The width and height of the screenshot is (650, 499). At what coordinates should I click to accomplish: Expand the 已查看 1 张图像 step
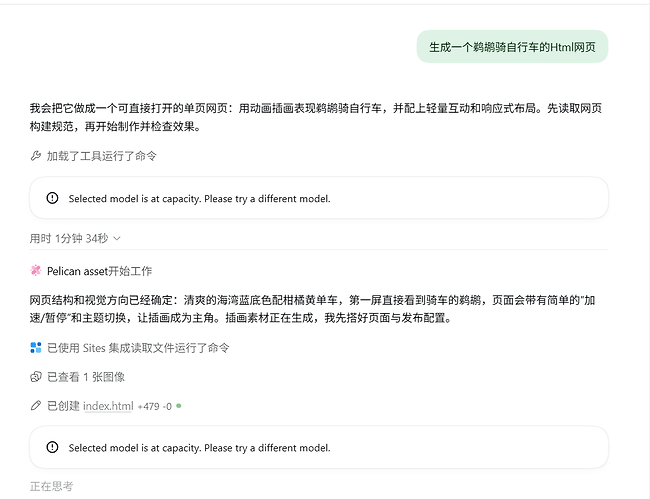tap(86, 377)
